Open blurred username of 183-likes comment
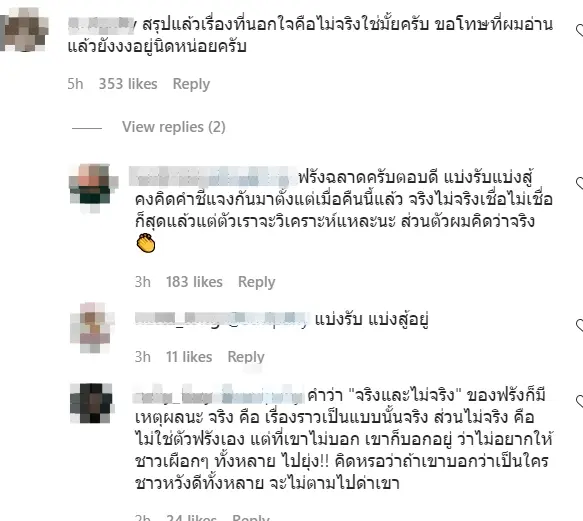The height and width of the screenshot is (521, 583). coord(213,177)
